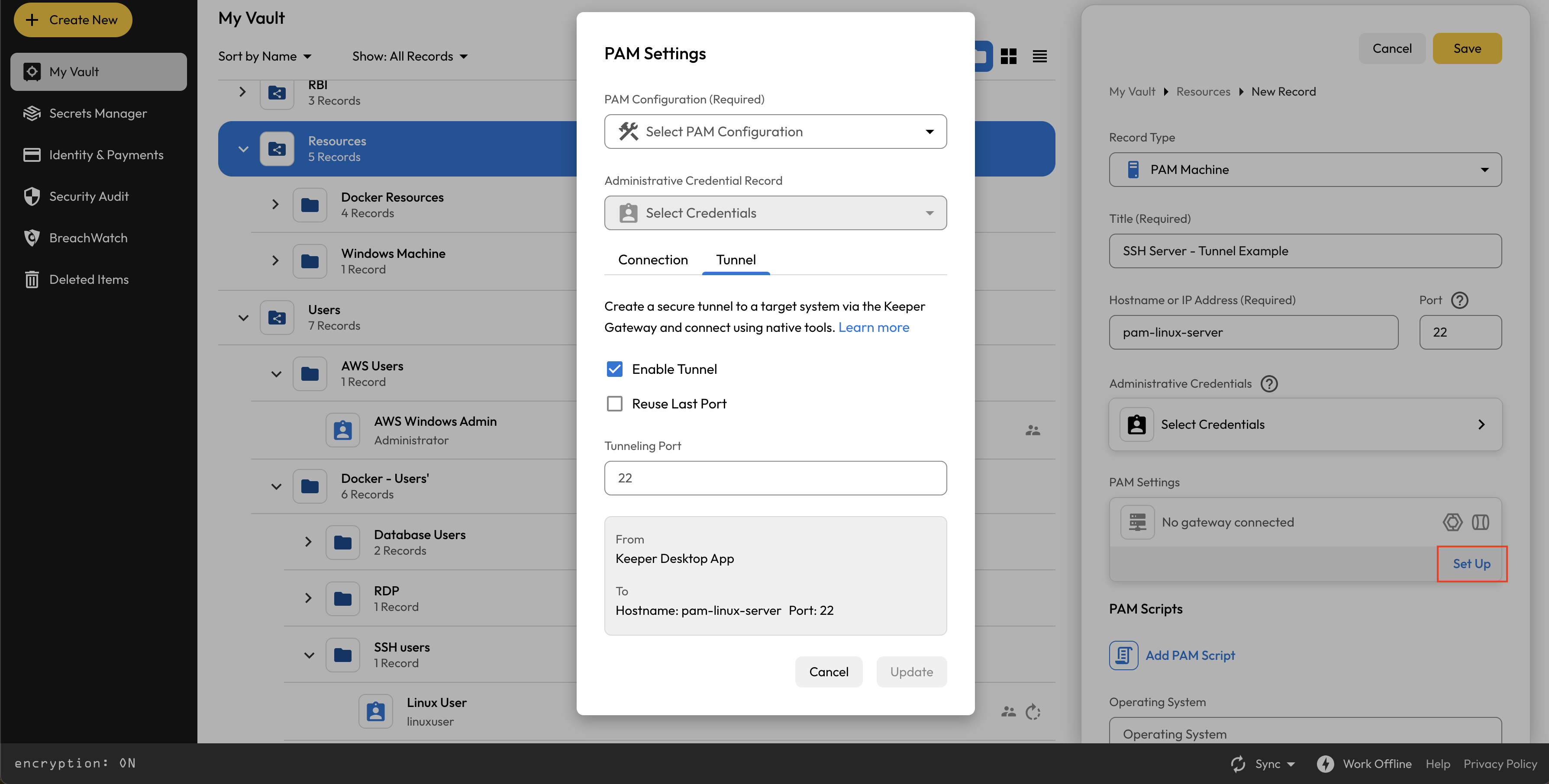Switch to grid view icon

pyautogui.click(x=1008, y=57)
